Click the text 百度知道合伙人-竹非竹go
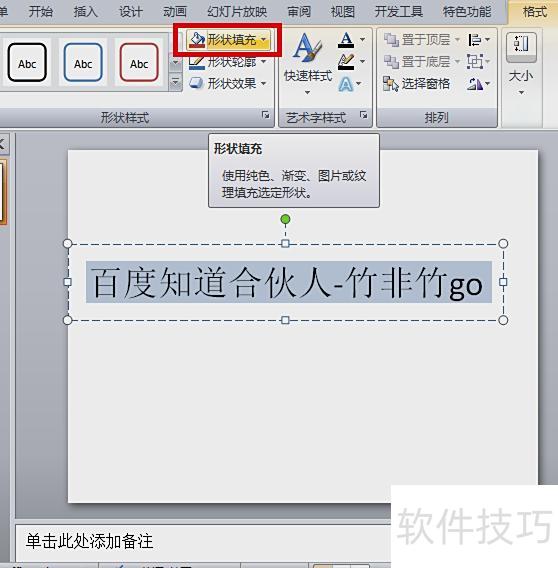This screenshot has width=558, height=568. [x=288, y=282]
